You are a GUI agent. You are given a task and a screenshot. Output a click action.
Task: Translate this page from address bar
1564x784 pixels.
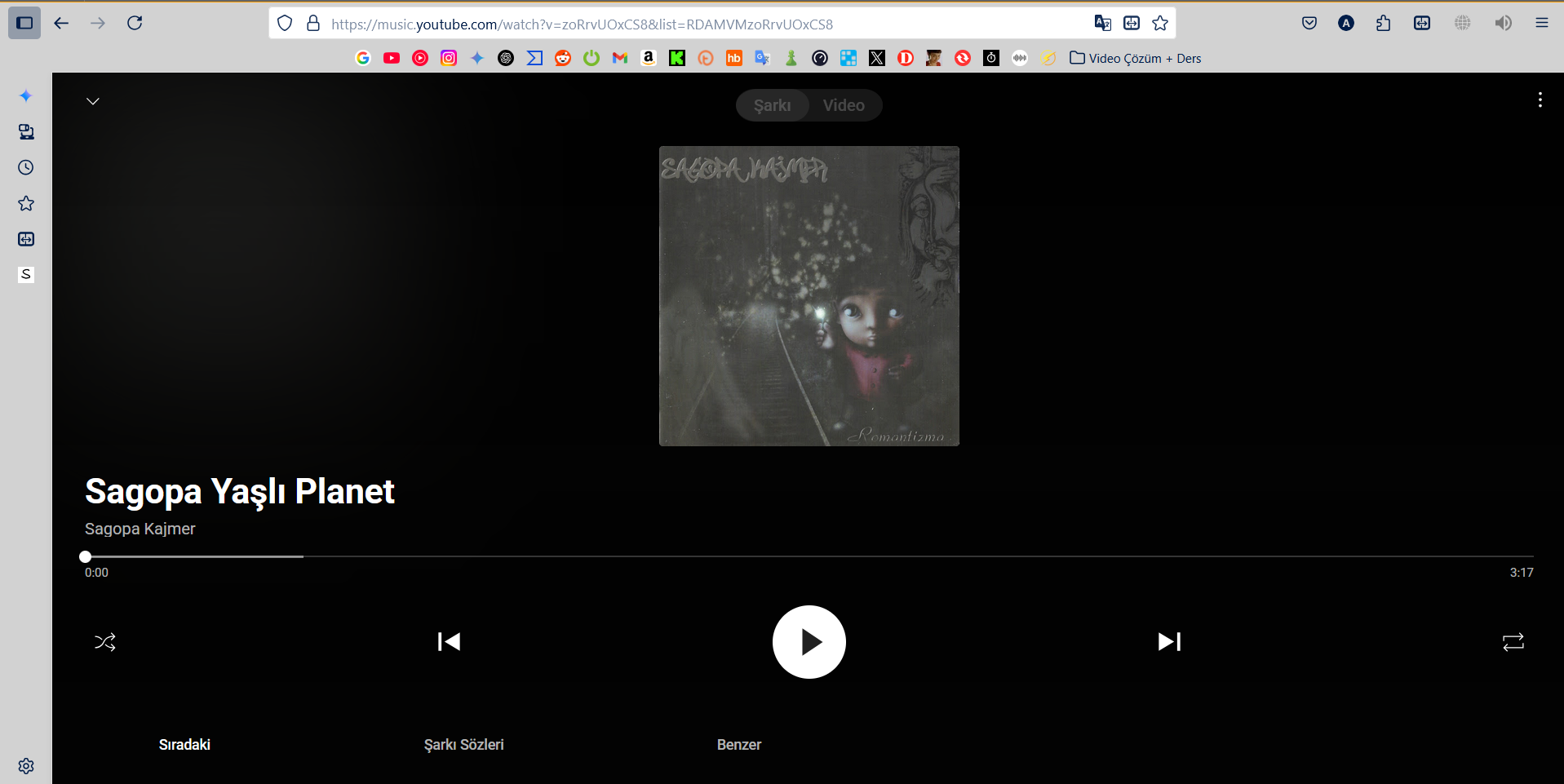click(1102, 24)
